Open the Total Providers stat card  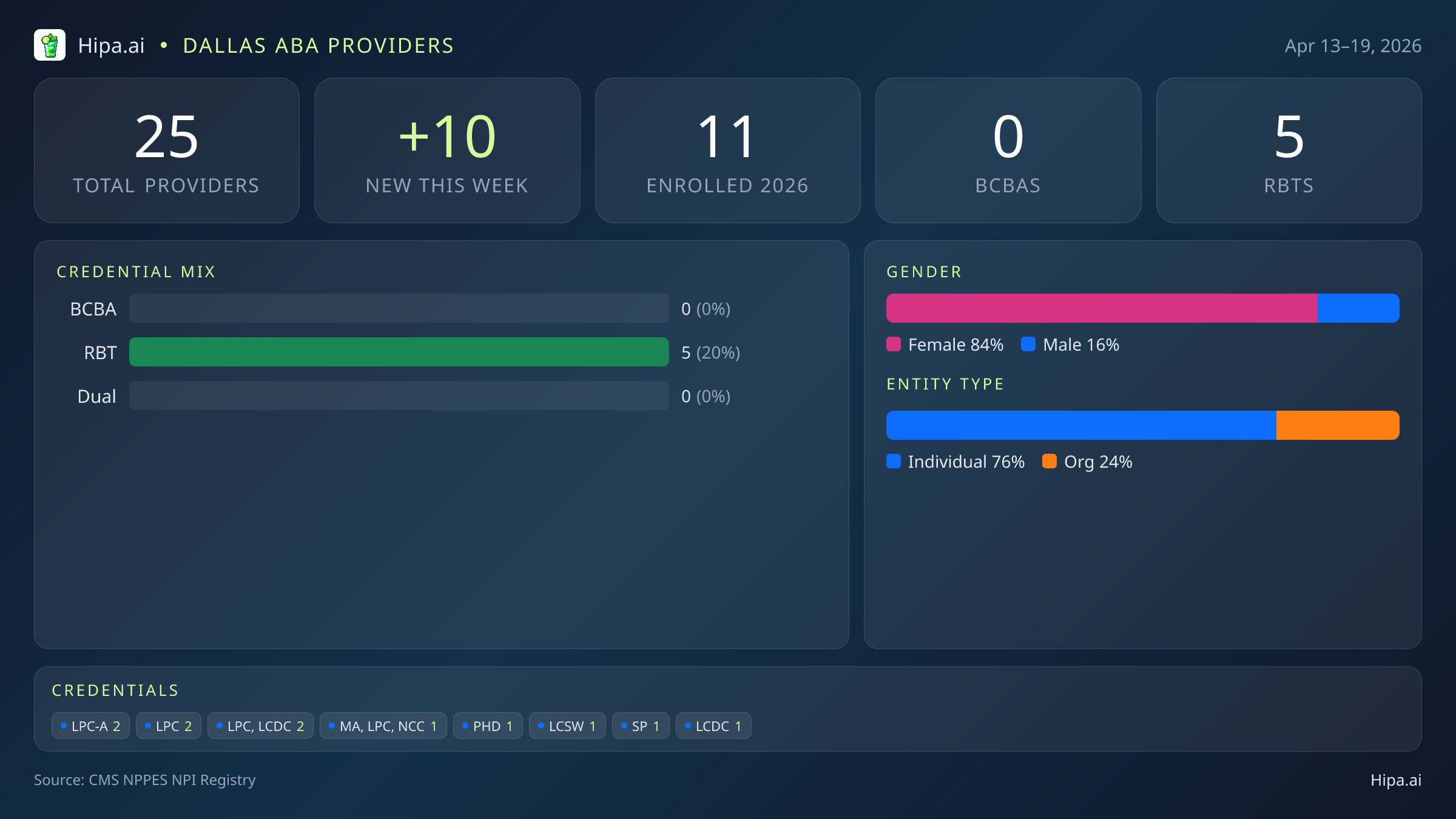(x=167, y=150)
